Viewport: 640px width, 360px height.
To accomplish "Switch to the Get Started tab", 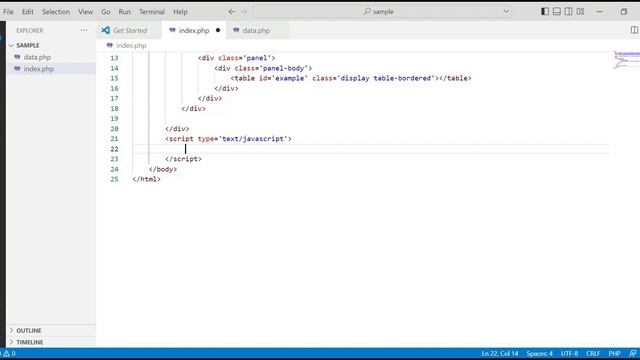I will pyautogui.click(x=129, y=30).
